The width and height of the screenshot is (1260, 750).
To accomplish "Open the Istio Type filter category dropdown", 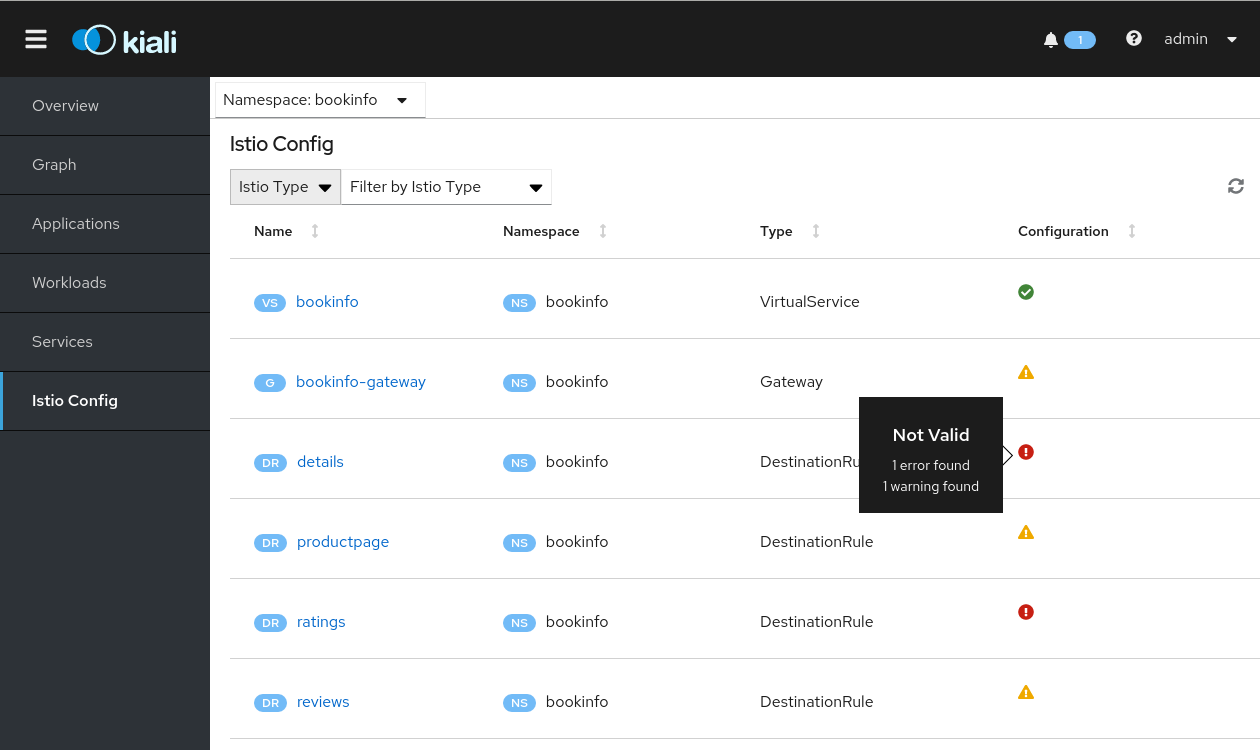I will [285, 187].
